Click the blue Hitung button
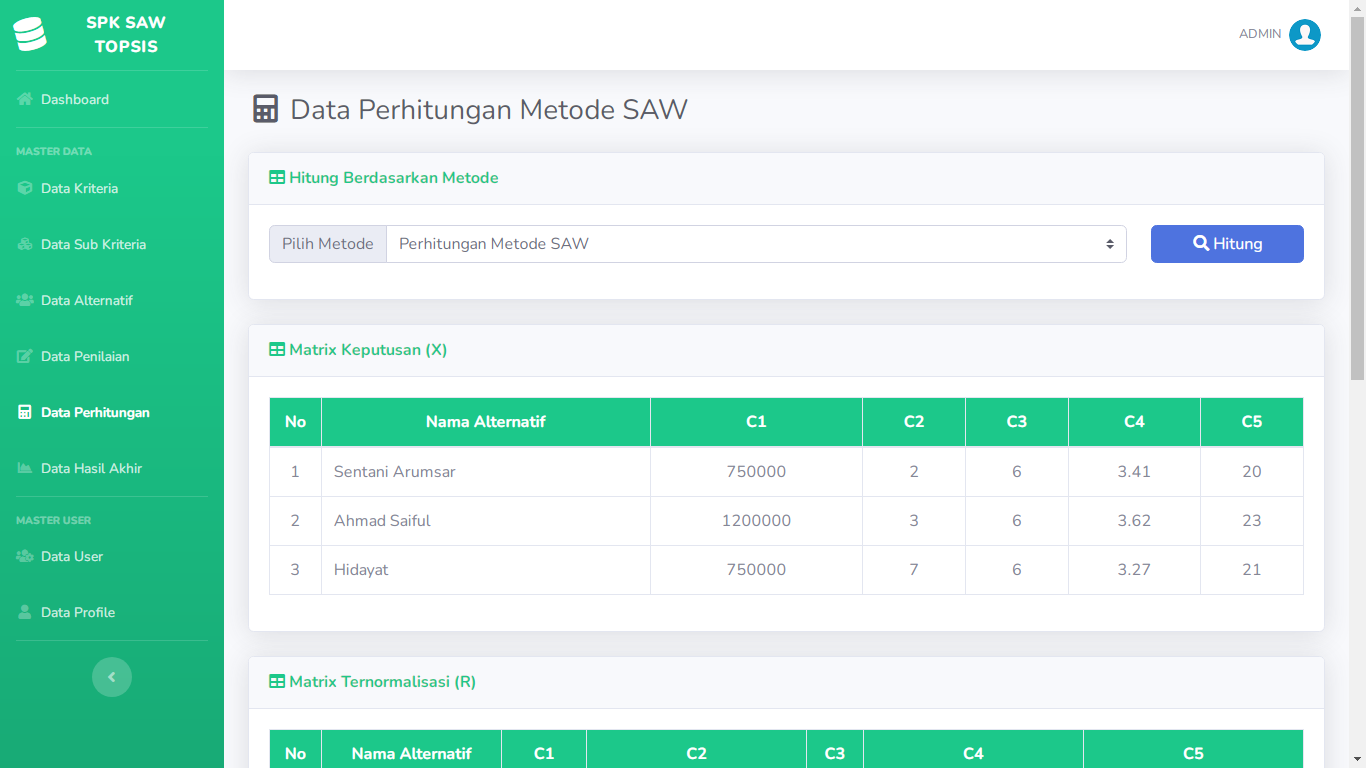1366x768 pixels. [x=1227, y=244]
